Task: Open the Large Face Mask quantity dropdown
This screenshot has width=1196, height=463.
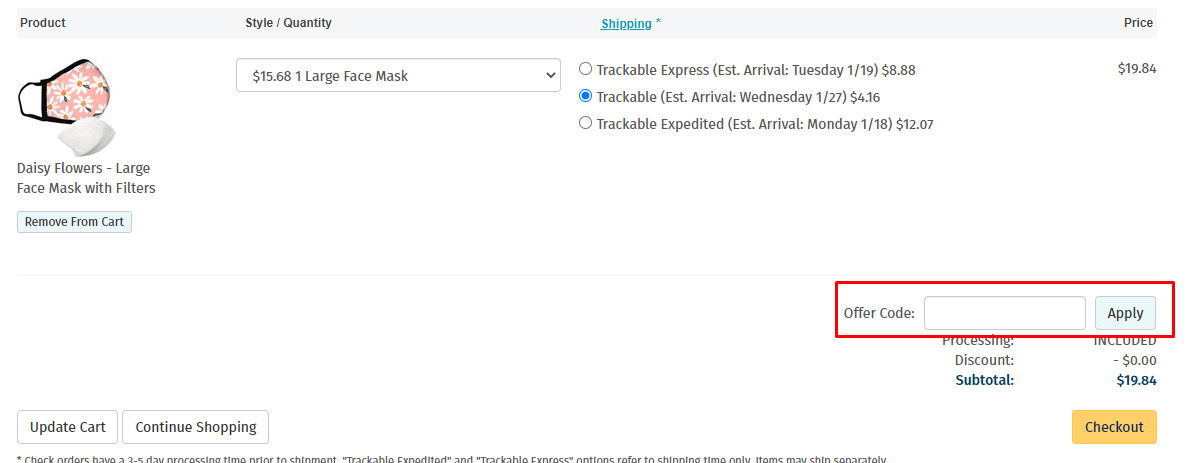Action: click(x=398, y=76)
